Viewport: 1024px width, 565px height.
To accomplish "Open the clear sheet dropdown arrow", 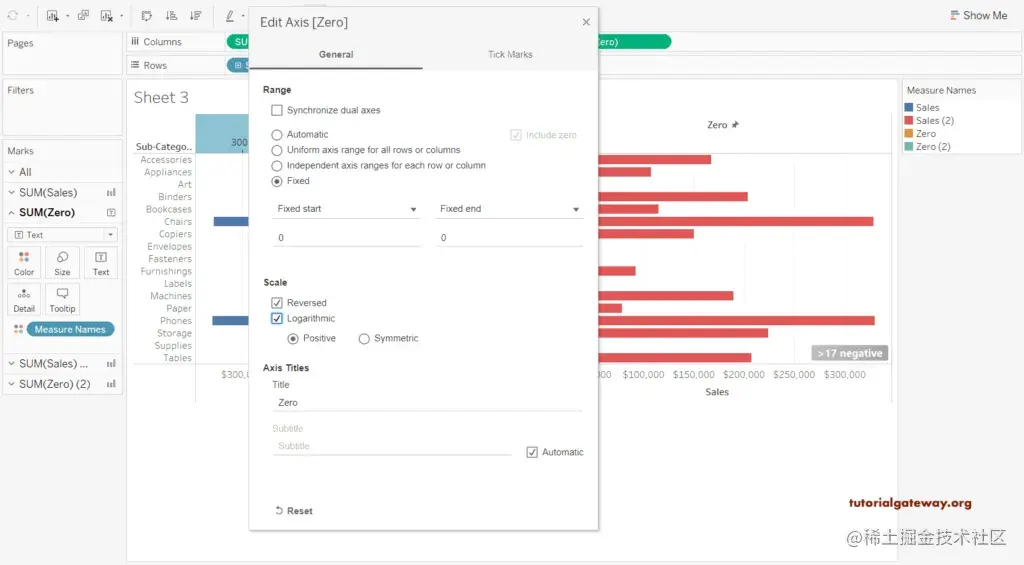I will coord(121,16).
